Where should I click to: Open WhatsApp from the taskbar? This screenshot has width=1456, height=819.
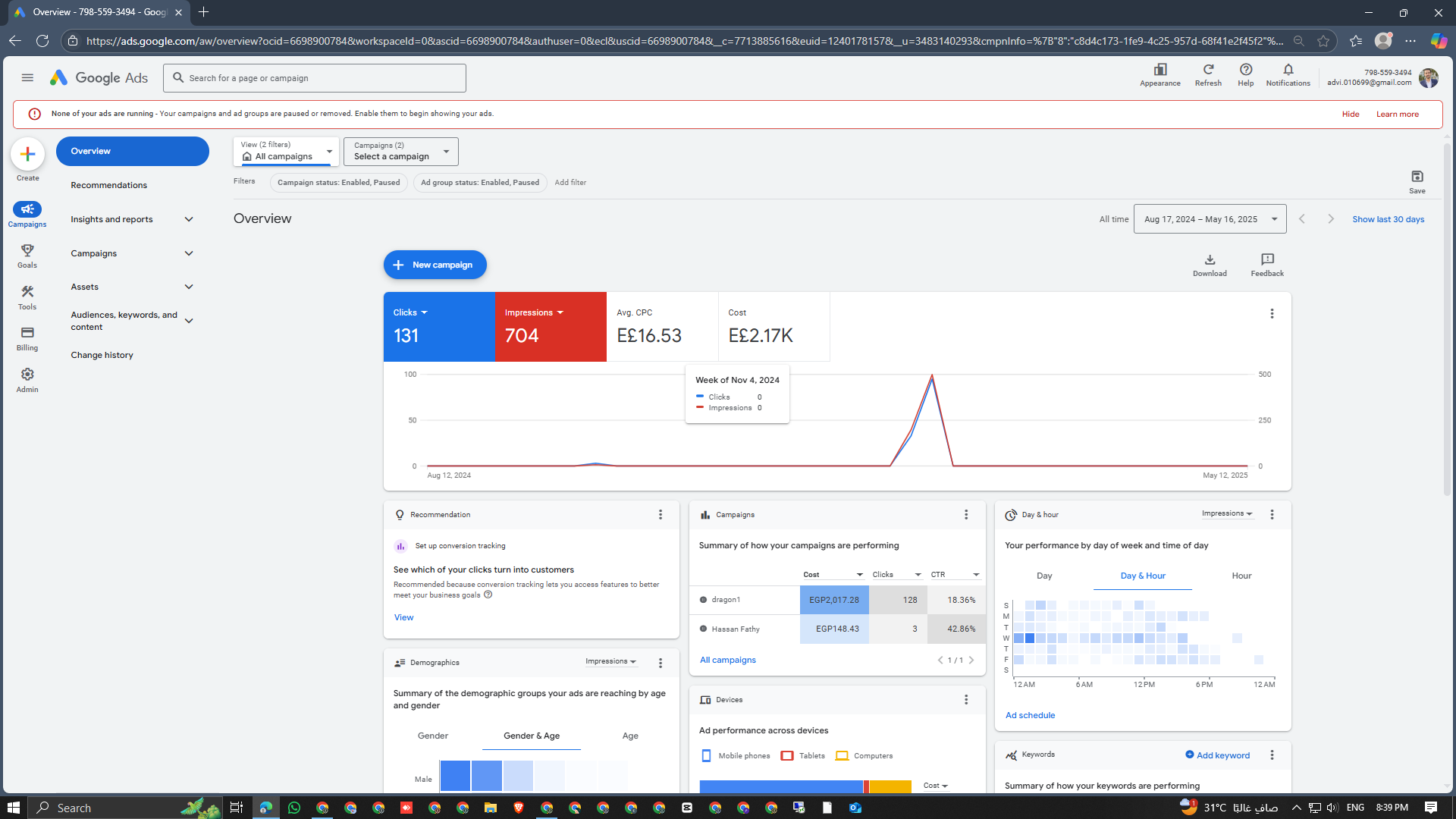click(x=294, y=808)
